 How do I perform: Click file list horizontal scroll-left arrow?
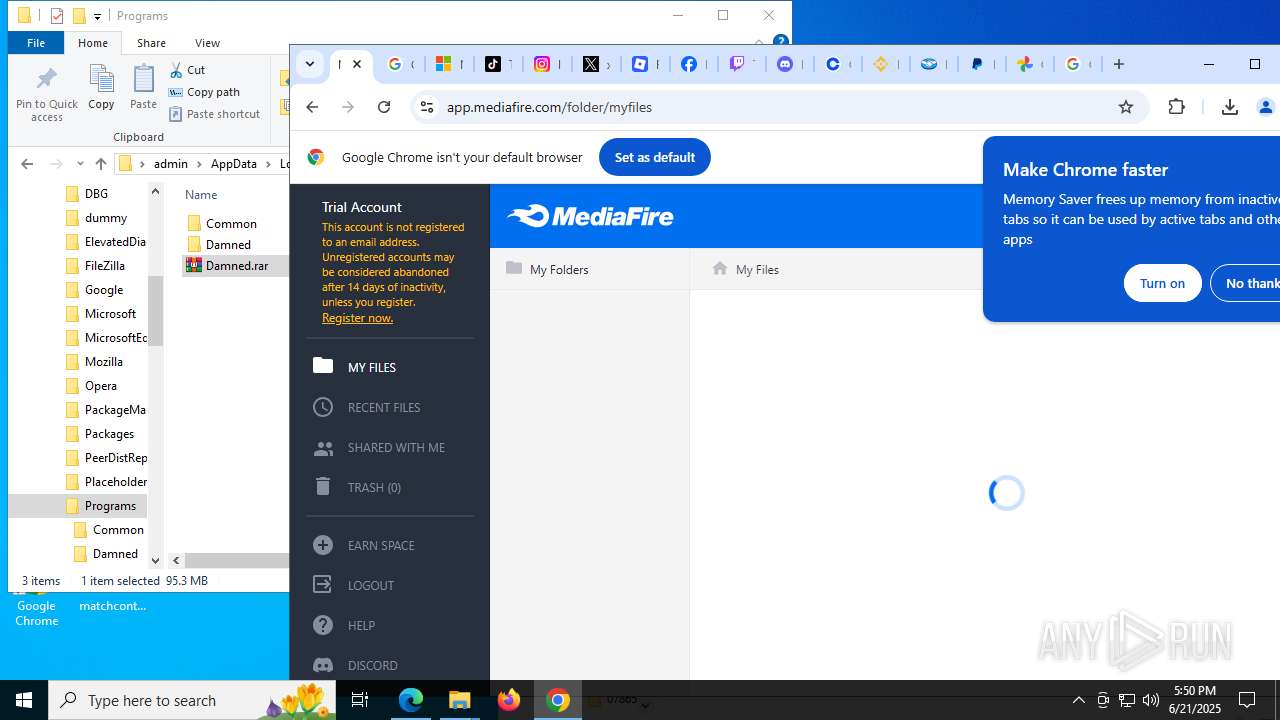coord(176,561)
